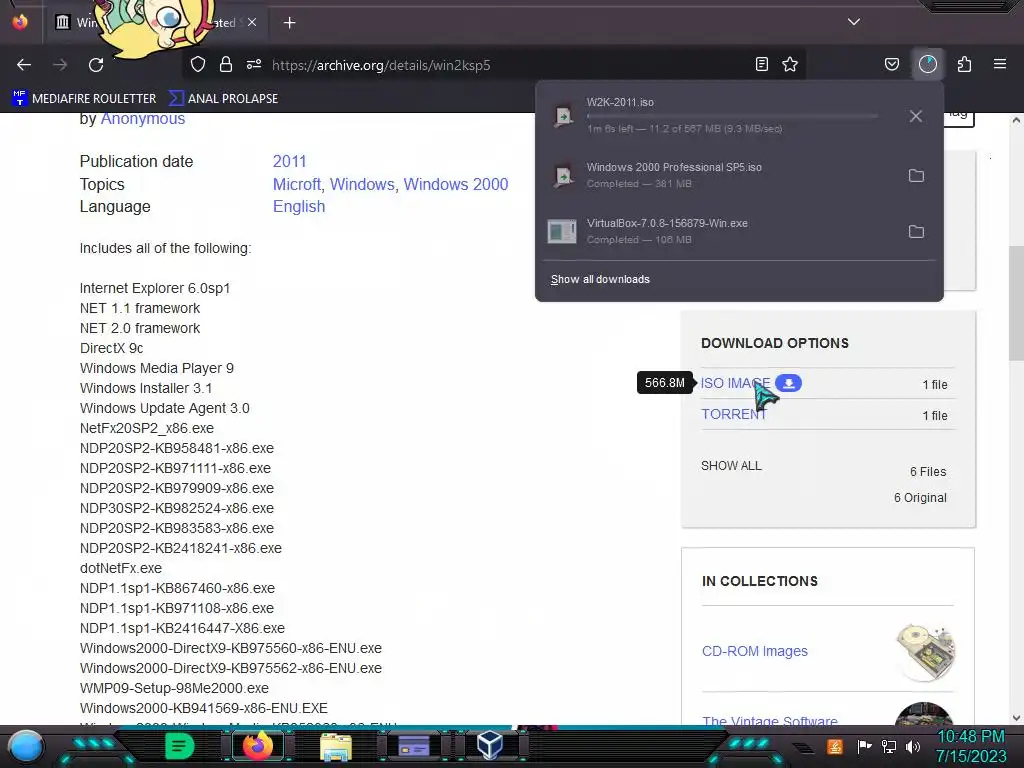Viewport: 1024px width, 768px height.
Task: Click the 6 Files count text
Action: tap(928, 472)
